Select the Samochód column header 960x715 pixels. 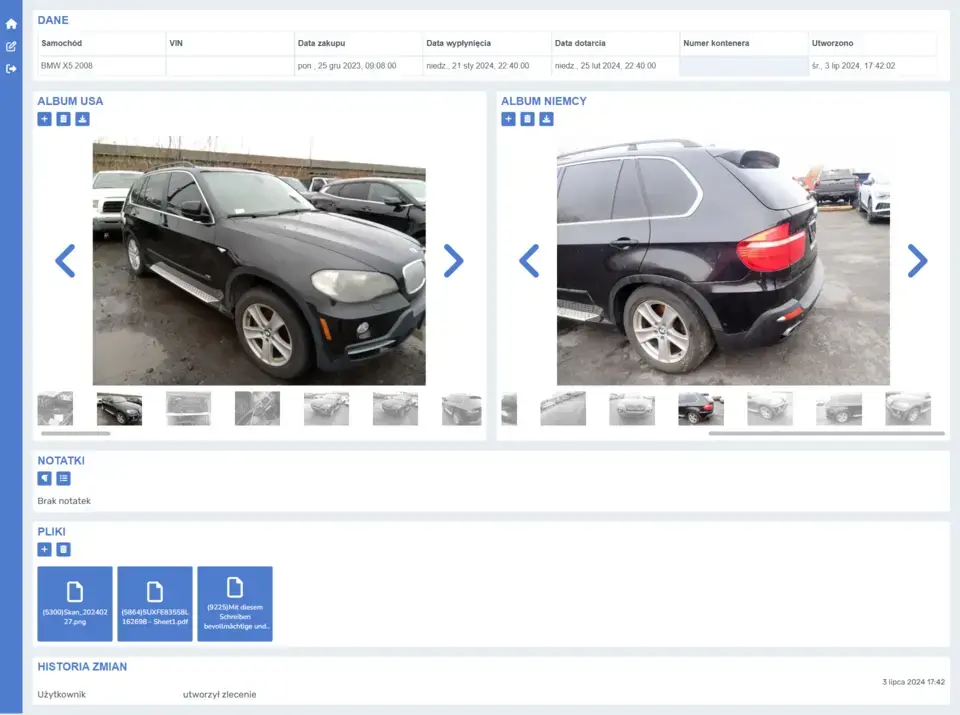(x=63, y=43)
